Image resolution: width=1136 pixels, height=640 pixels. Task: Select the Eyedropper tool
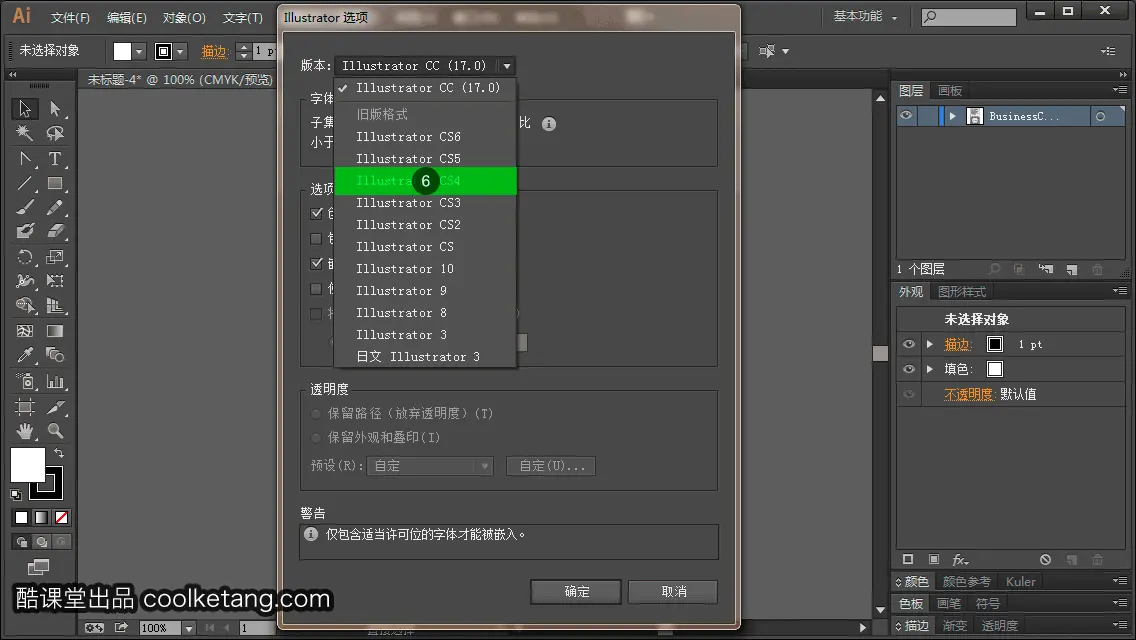(25, 355)
